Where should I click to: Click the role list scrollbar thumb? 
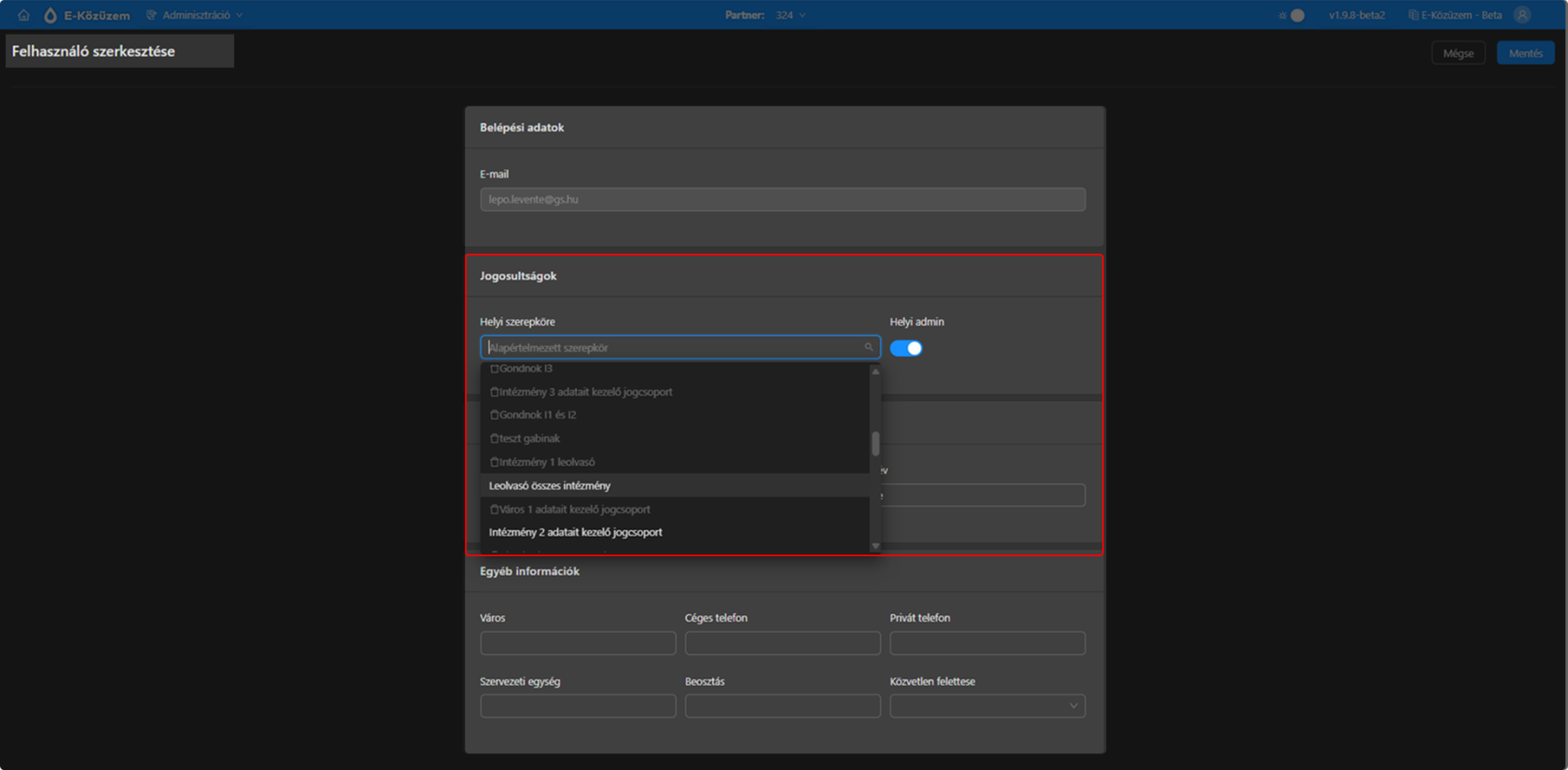point(875,444)
